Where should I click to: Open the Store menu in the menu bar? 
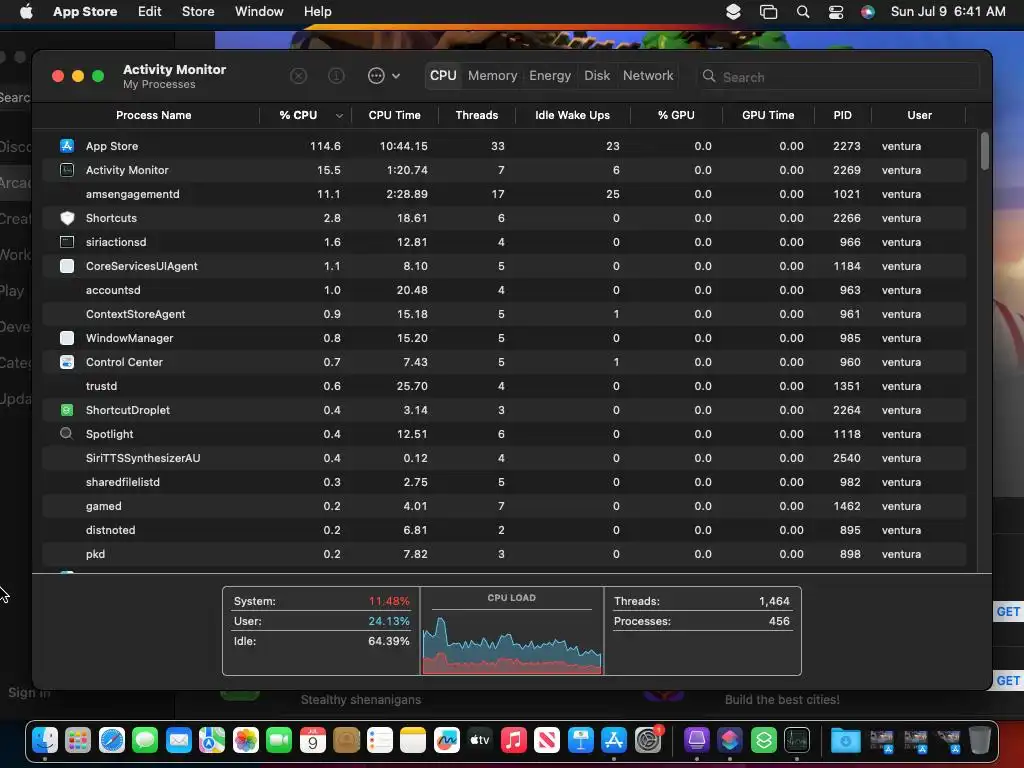click(x=198, y=12)
